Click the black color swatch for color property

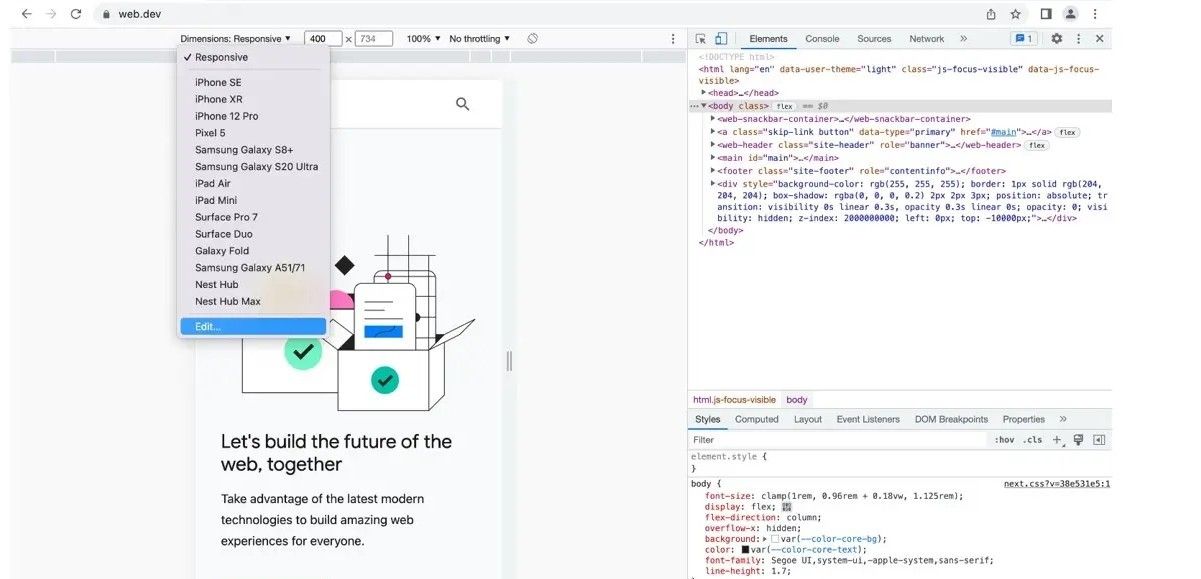coord(745,550)
